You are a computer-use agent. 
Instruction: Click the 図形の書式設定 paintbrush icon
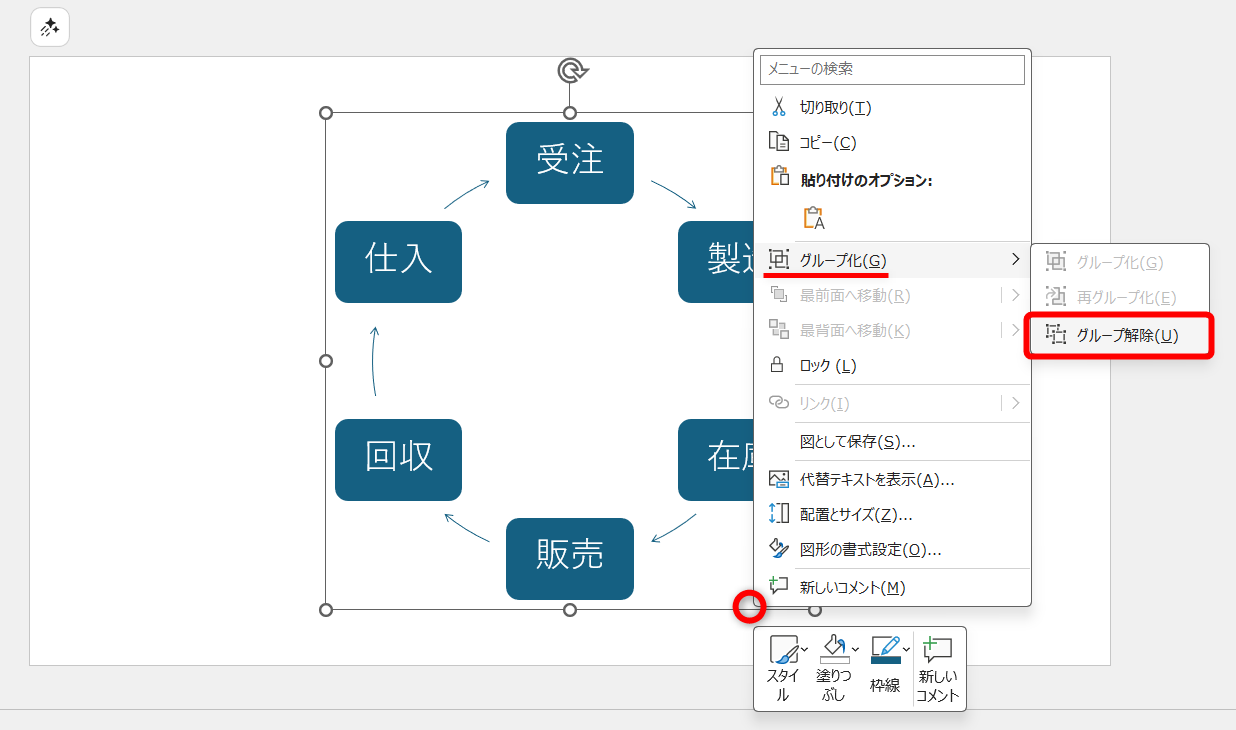pos(778,548)
